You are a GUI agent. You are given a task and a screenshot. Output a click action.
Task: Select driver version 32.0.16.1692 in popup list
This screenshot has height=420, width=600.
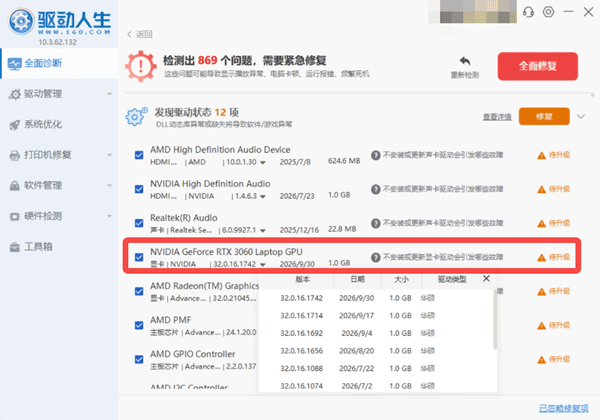click(x=377, y=333)
